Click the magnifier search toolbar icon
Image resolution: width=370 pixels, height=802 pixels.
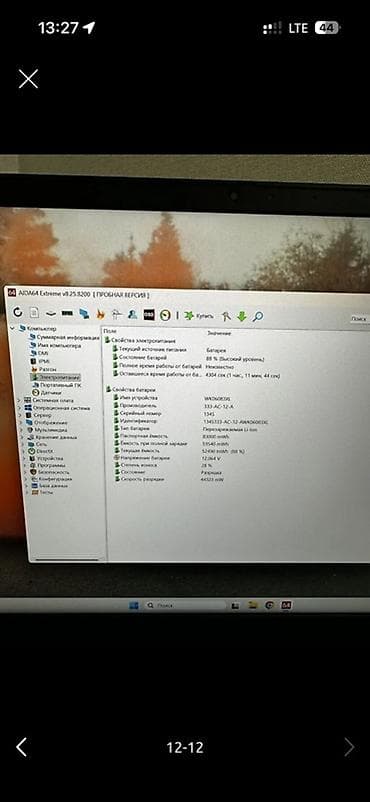click(x=258, y=317)
